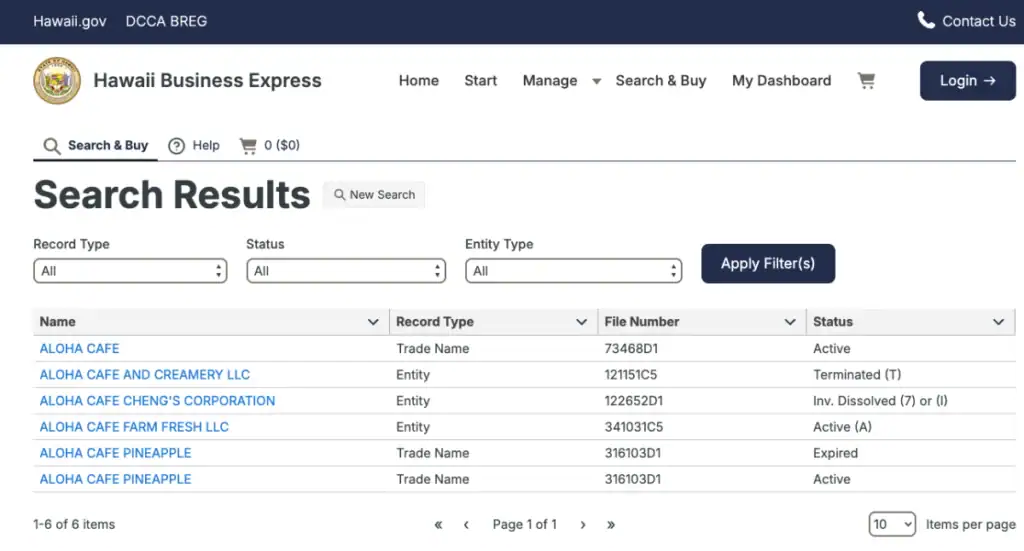Click the Terminated (T) status cell
This screenshot has width=1024, height=551.
[x=857, y=375]
